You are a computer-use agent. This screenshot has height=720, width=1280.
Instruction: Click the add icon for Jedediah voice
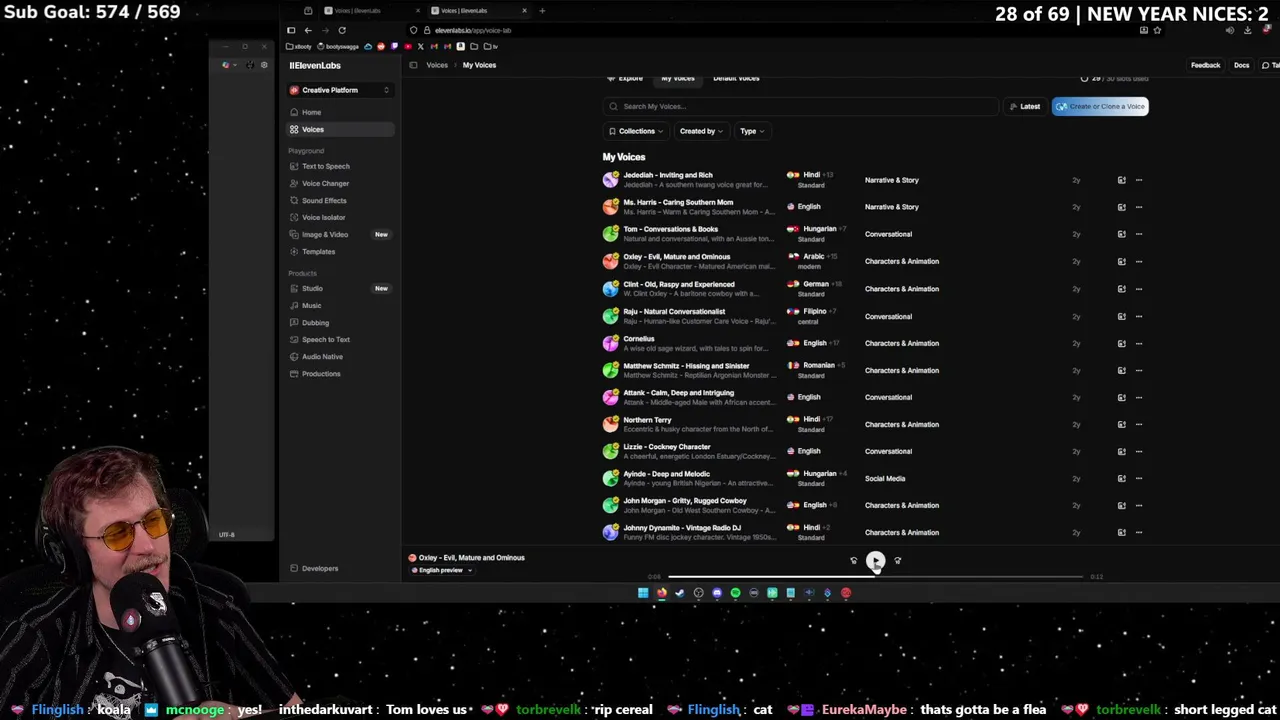tap(1121, 180)
